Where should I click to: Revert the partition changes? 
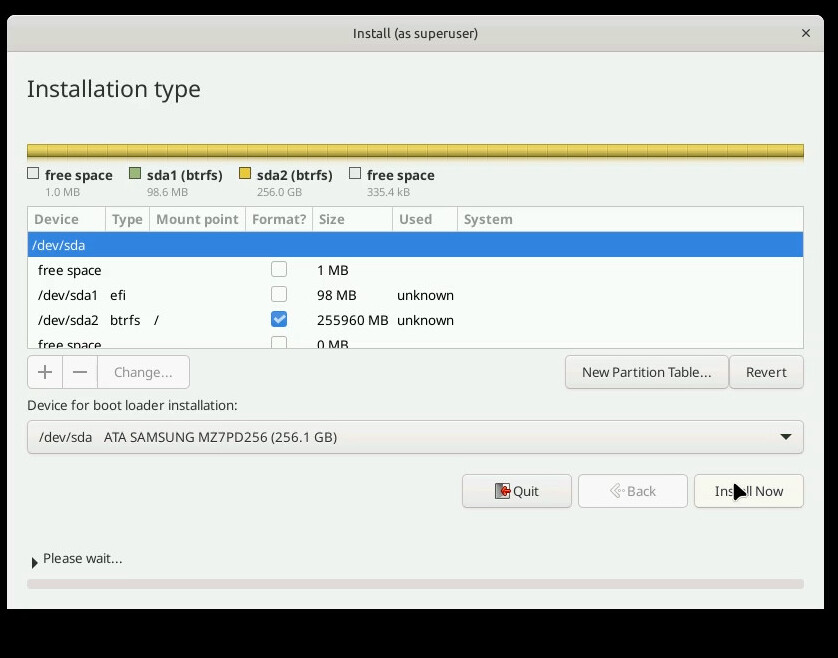pos(766,372)
